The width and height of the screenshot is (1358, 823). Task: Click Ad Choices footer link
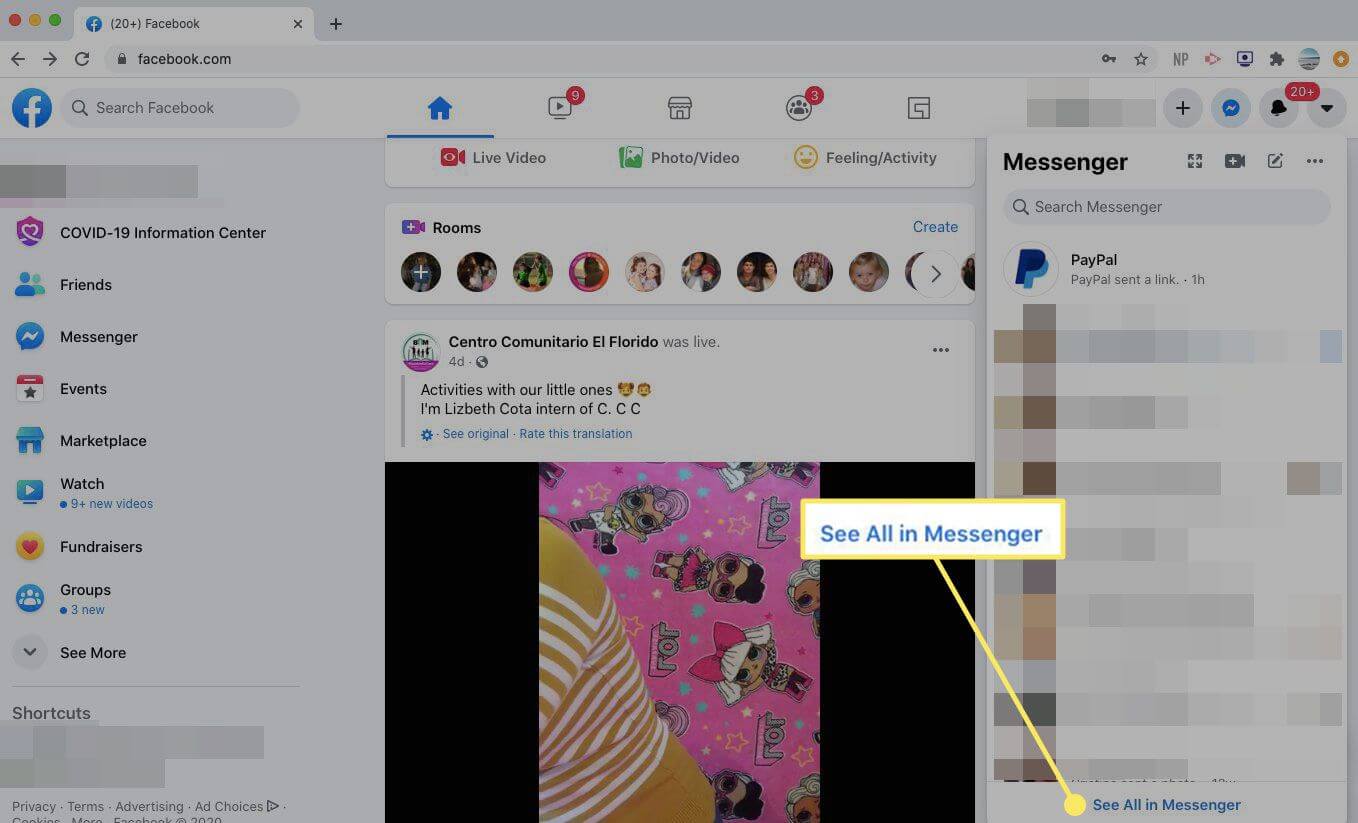point(236,806)
